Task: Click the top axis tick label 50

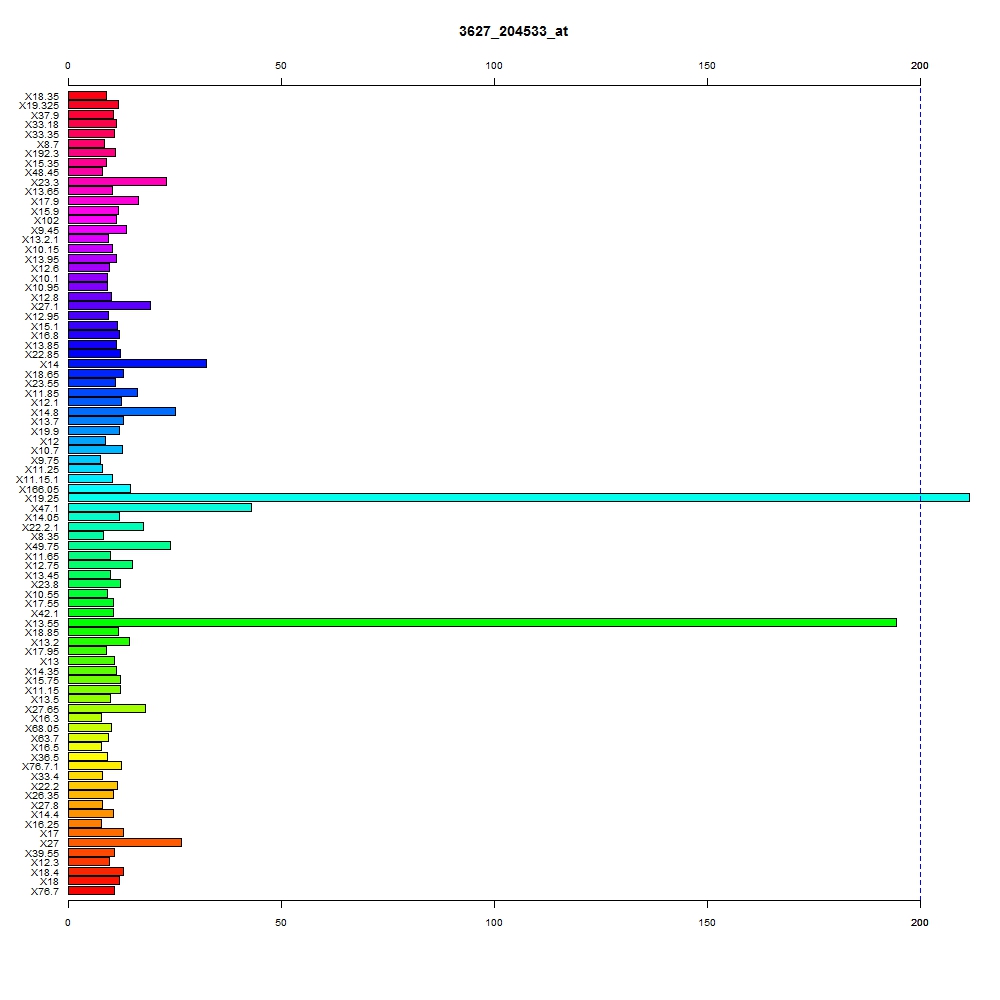Action: click(x=281, y=66)
